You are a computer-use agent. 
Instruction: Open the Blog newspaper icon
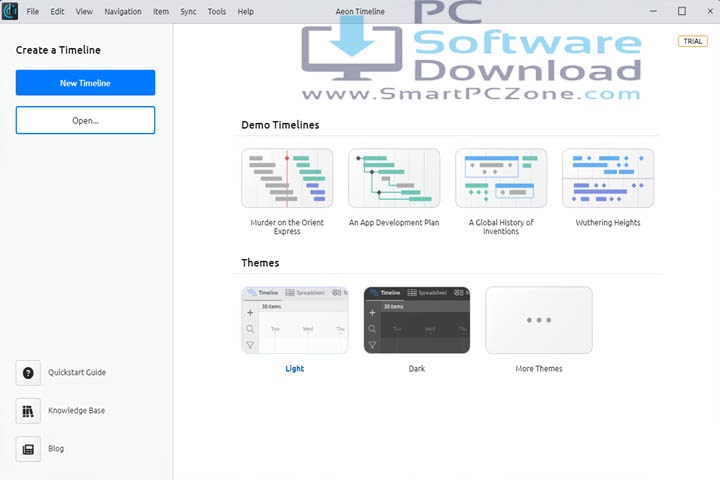pos(28,449)
